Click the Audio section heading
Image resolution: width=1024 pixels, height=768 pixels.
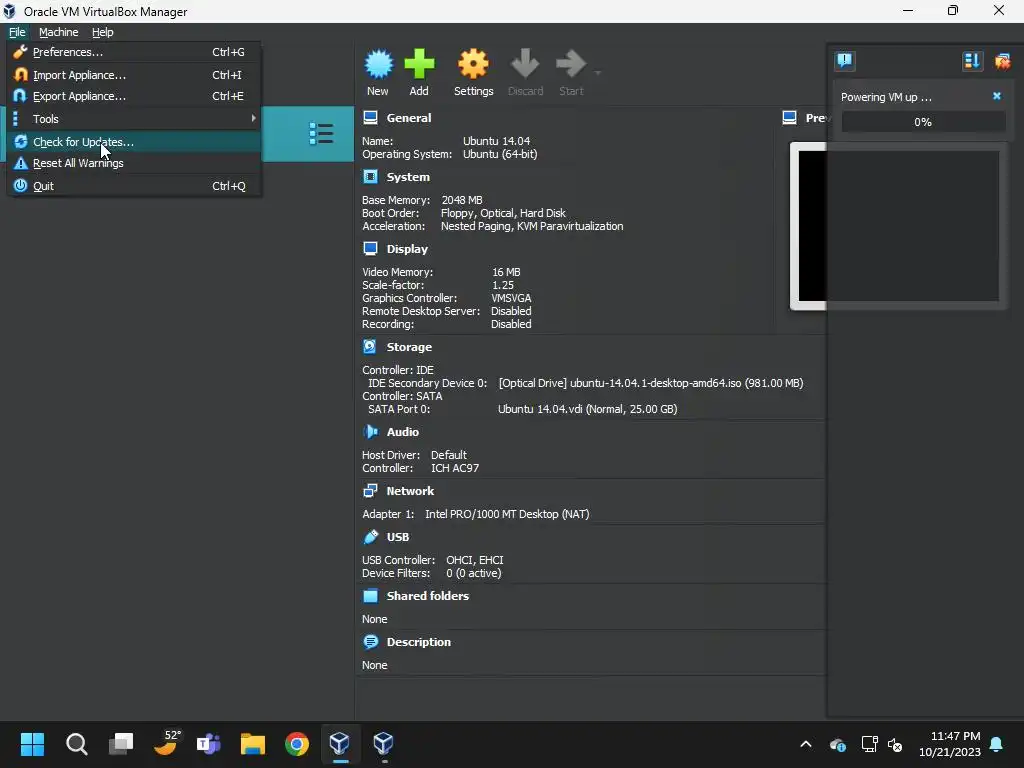[402, 431]
